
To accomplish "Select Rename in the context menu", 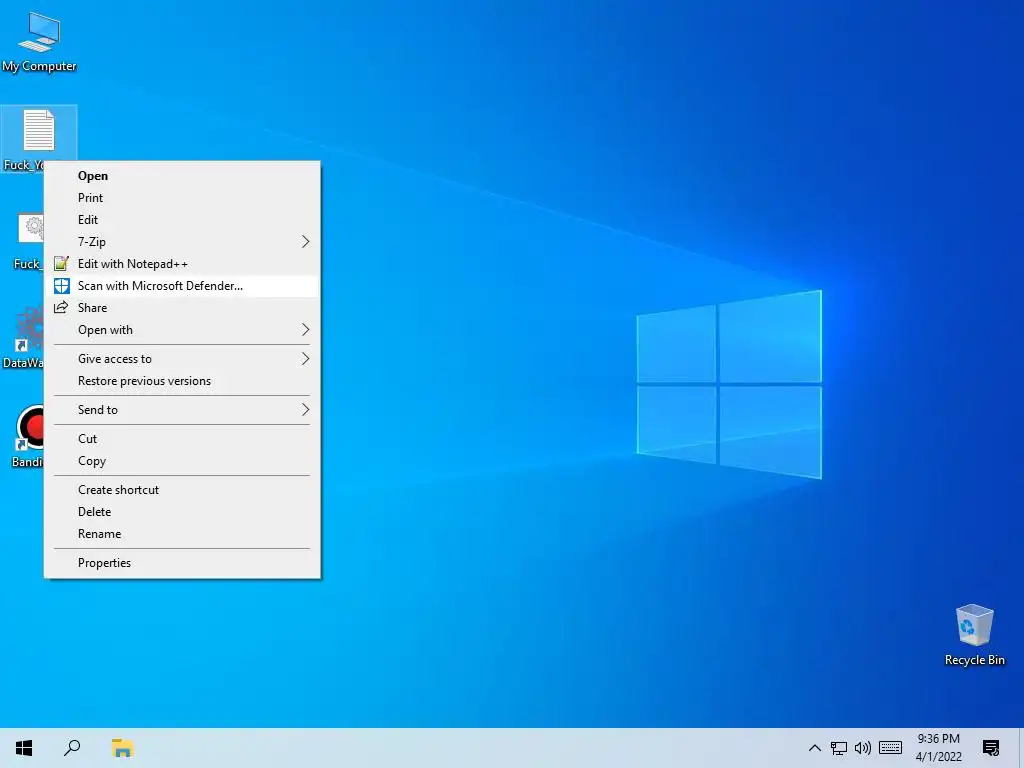I will pos(182,534).
